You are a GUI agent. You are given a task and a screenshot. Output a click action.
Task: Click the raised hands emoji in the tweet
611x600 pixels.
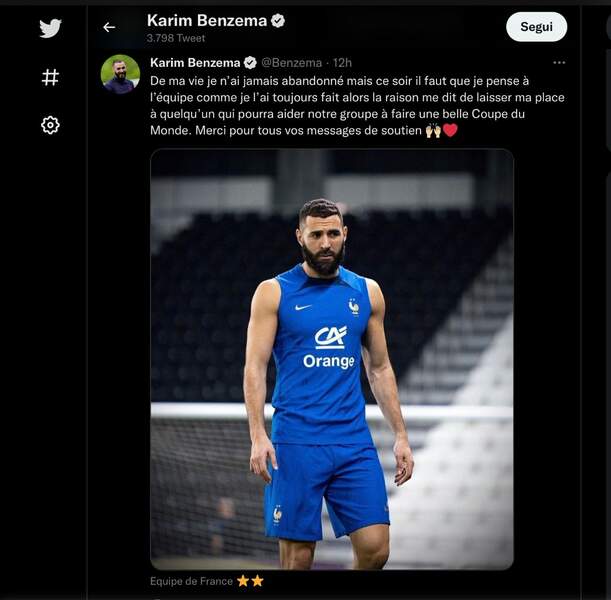pyautogui.click(x=433, y=130)
